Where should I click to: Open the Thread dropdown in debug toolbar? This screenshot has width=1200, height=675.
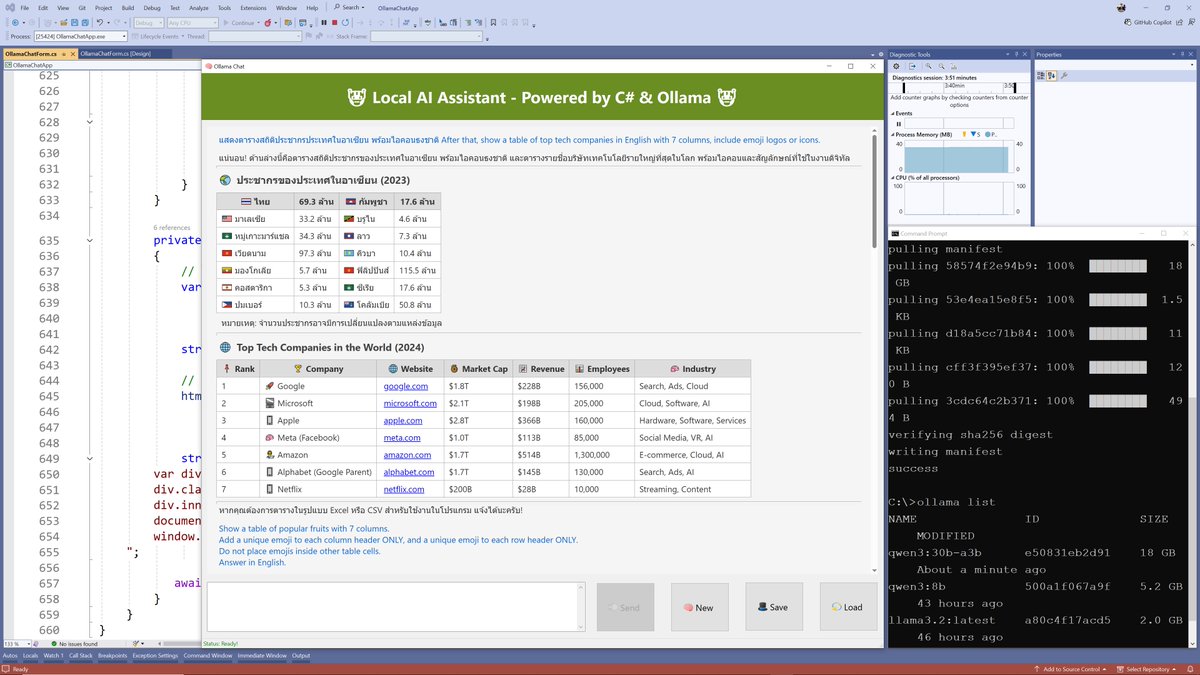pyautogui.click(x=255, y=37)
